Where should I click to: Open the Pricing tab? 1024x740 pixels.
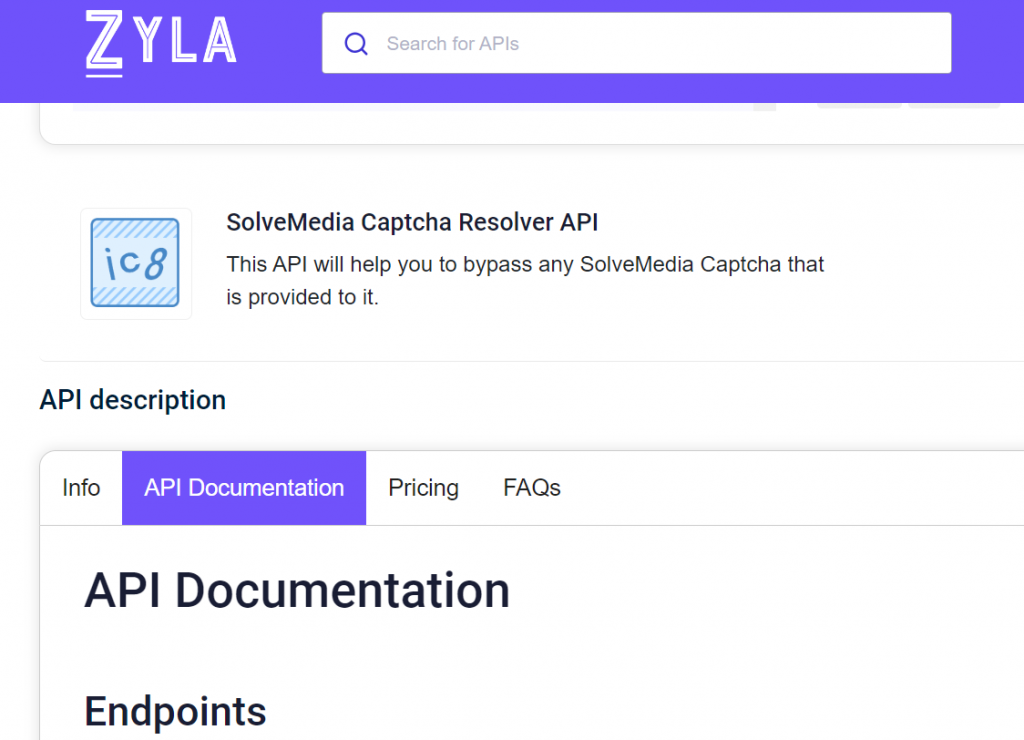click(423, 488)
